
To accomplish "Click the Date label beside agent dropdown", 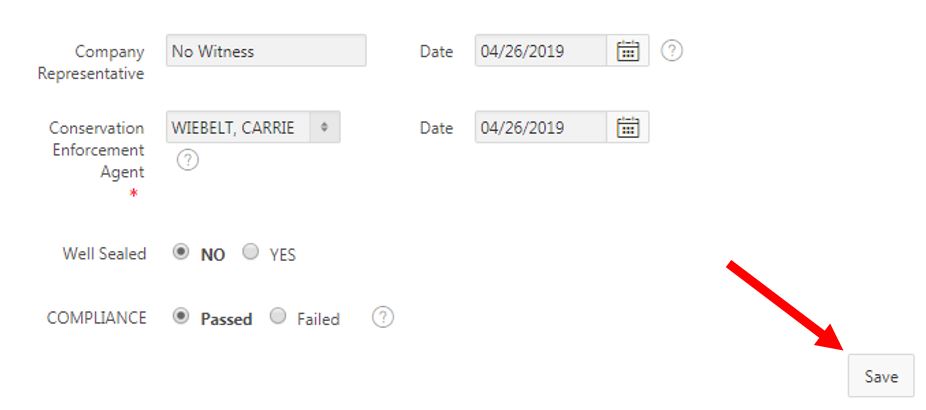I will click(x=436, y=128).
